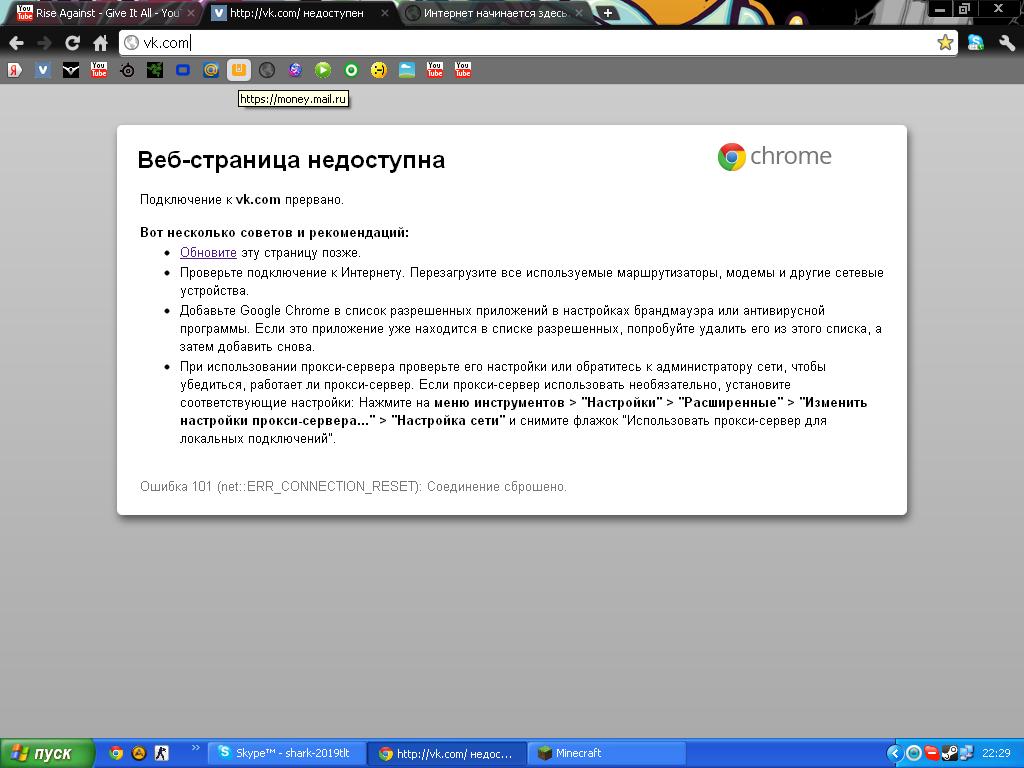Click the address bar showing vk.com

coord(538,43)
